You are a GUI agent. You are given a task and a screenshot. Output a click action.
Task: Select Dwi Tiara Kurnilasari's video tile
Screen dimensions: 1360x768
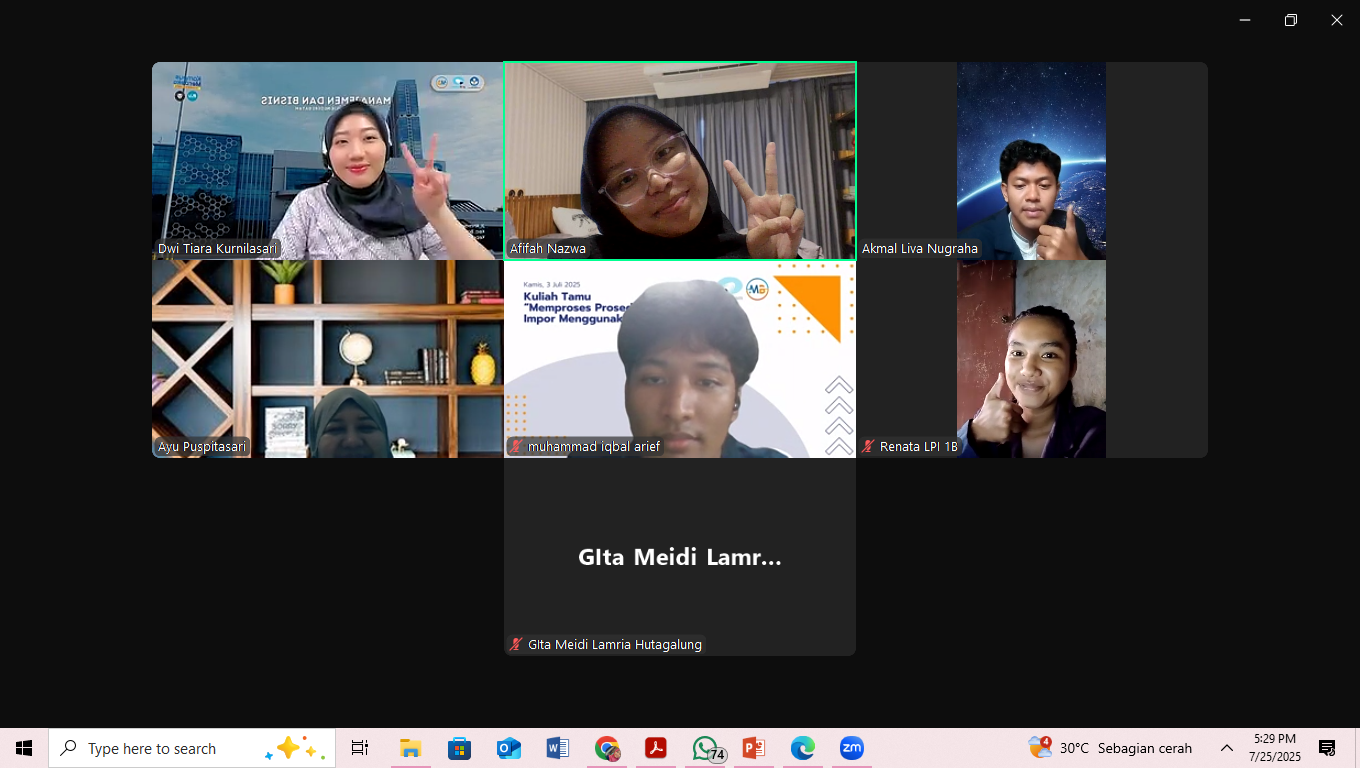pyautogui.click(x=328, y=161)
